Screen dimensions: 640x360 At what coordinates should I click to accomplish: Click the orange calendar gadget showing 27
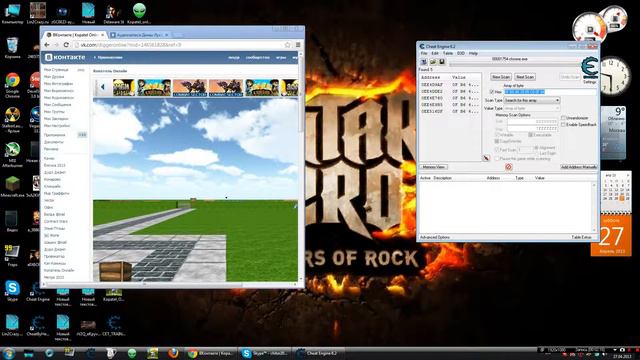(611, 235)
